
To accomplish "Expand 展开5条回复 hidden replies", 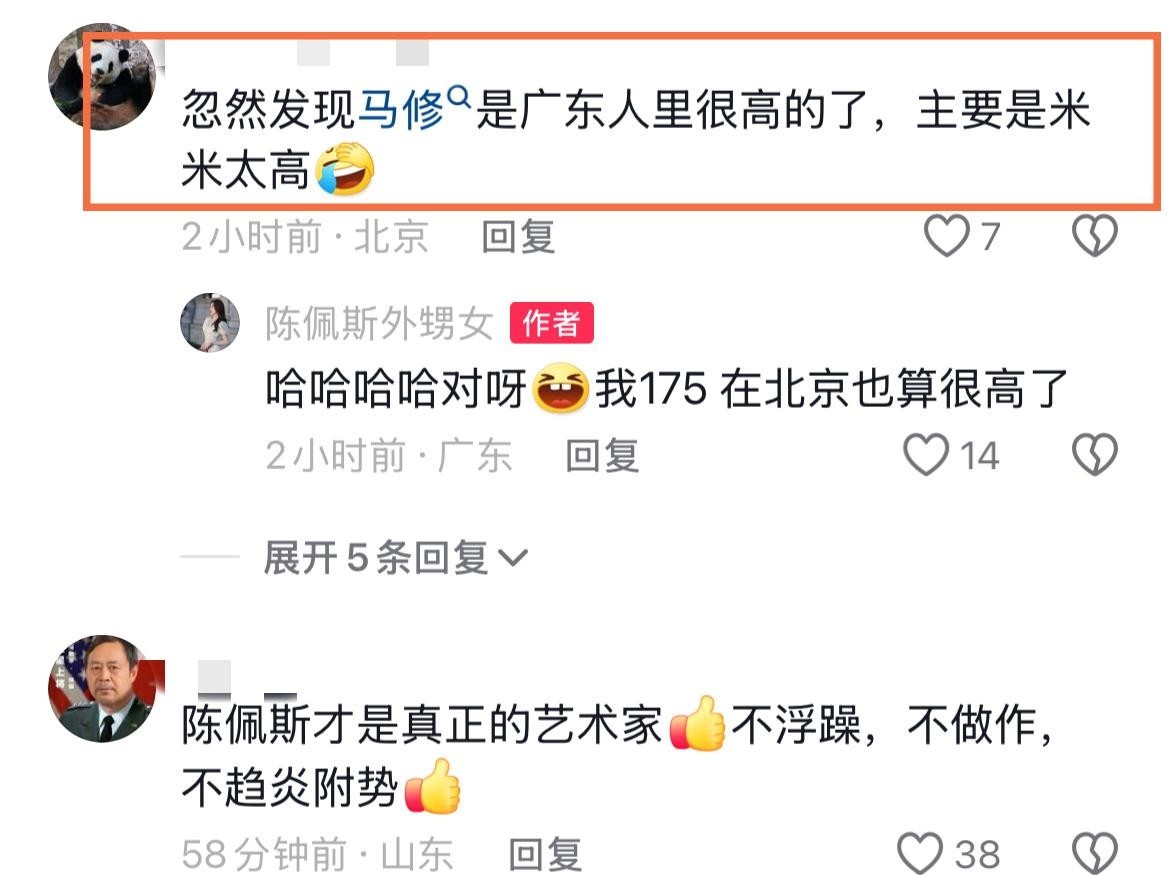I will tap(395, 557).
